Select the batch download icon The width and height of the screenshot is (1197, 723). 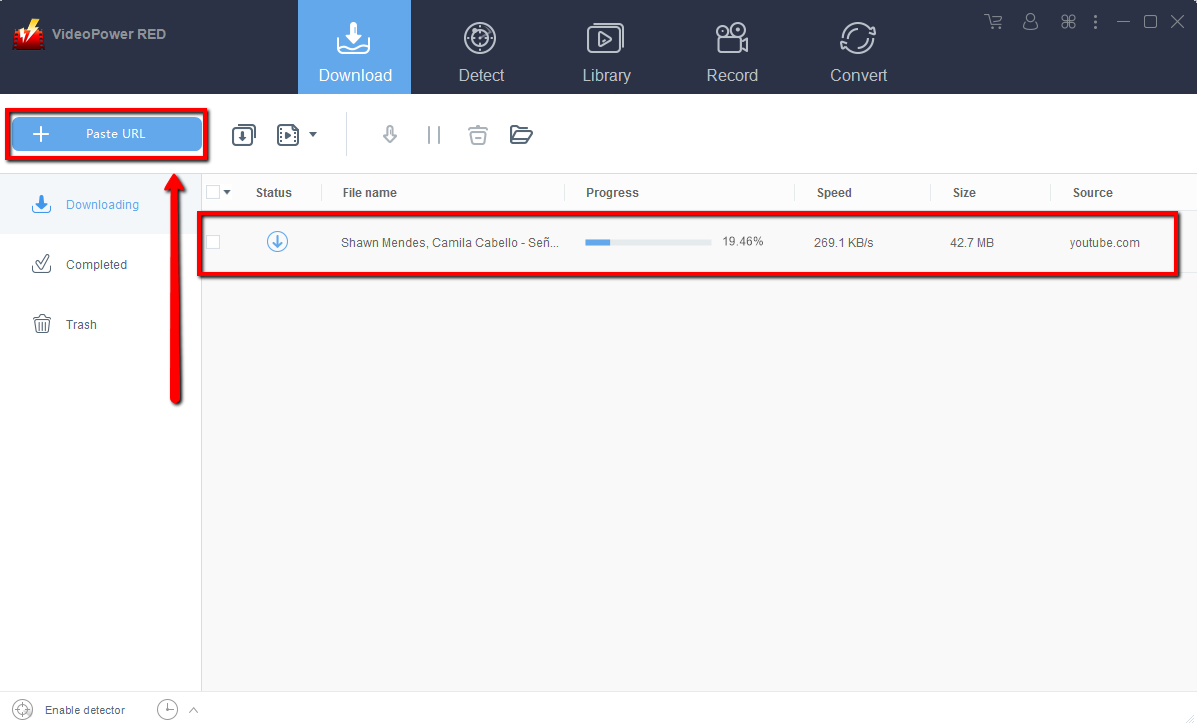pyautogui.click(x=243, y=134)
